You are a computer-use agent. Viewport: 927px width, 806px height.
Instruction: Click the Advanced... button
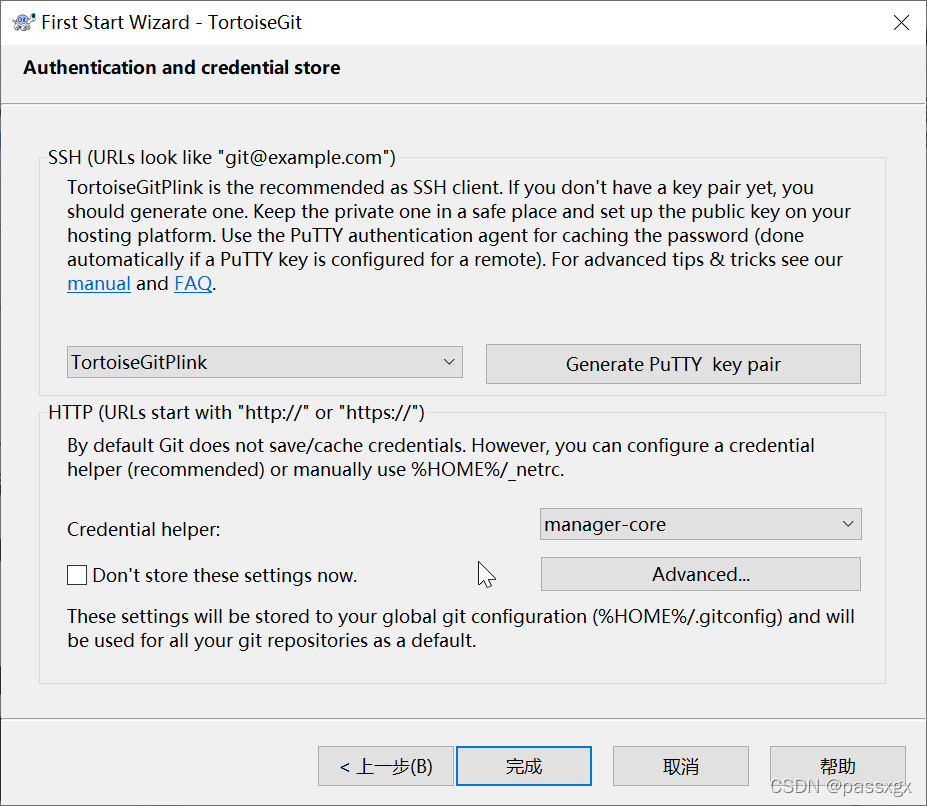click(701, 574)
